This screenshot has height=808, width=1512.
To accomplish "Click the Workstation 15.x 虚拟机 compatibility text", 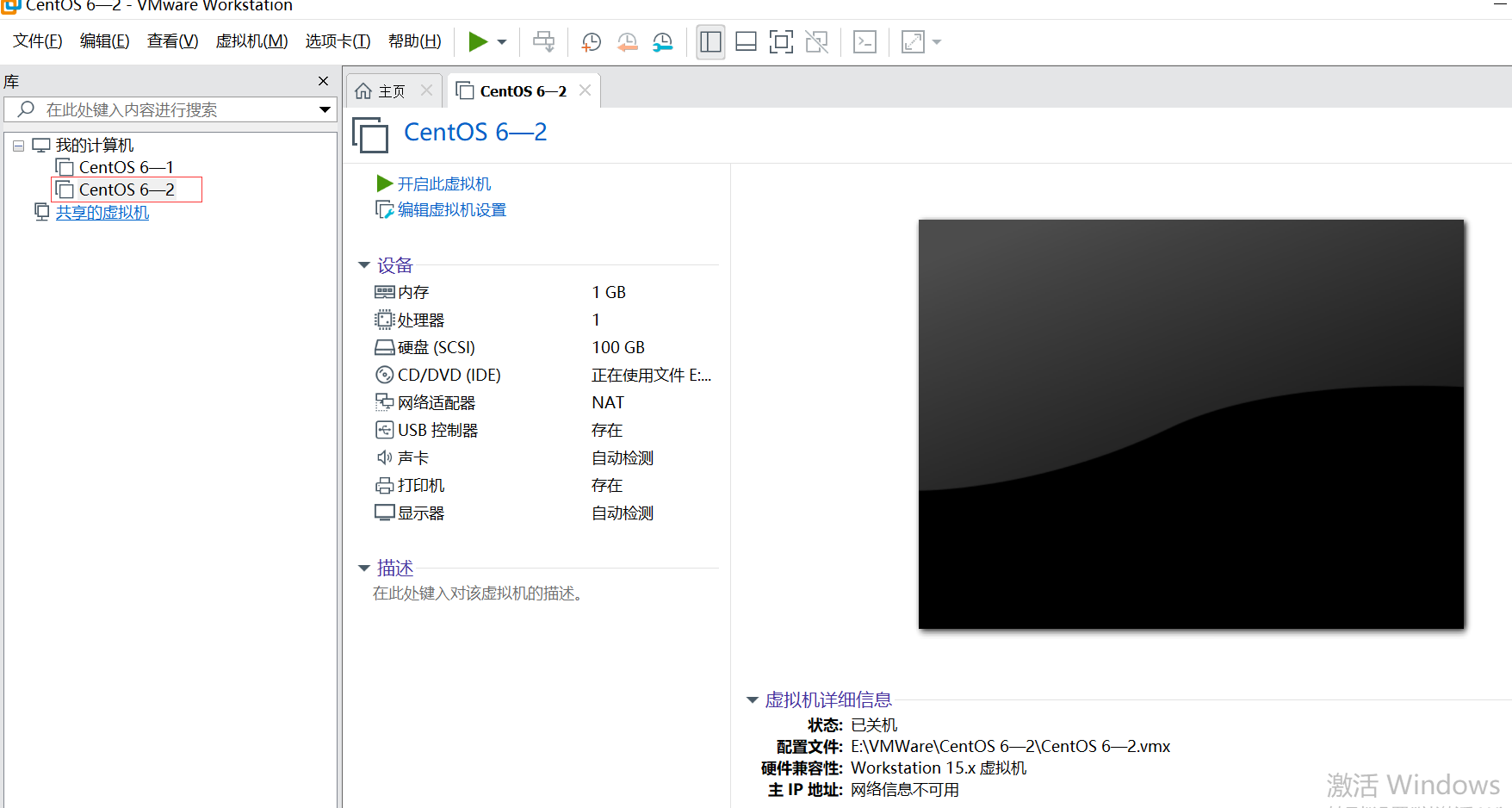I will pyautogui.click(x=939, y=768).
